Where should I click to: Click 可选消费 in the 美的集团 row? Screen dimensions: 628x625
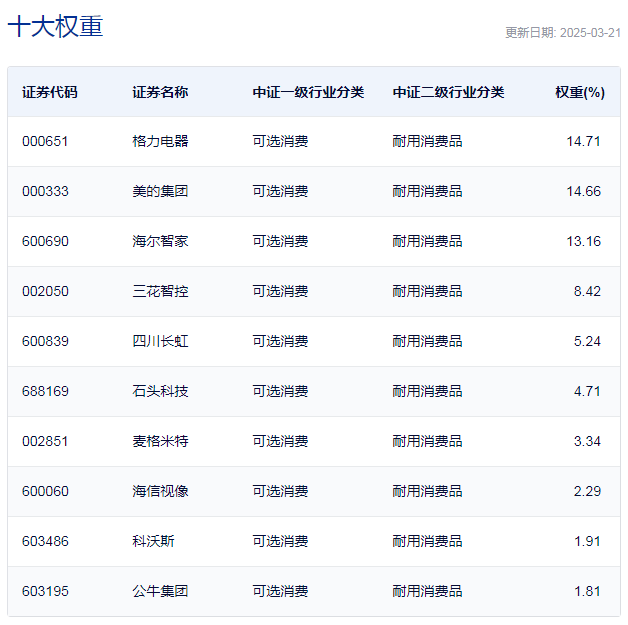[280, 191]
